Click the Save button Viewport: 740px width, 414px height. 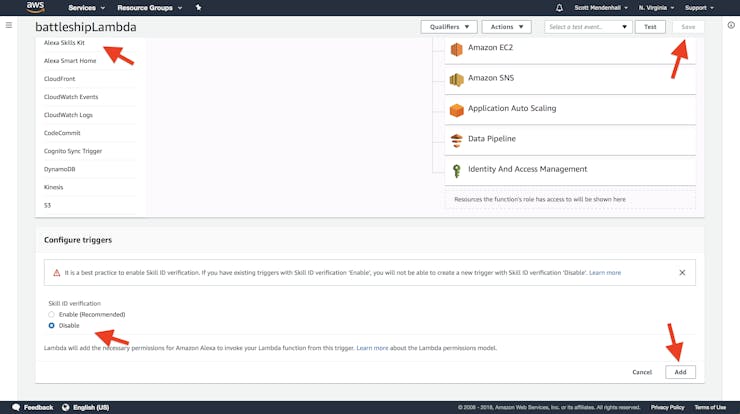(688, 27)
